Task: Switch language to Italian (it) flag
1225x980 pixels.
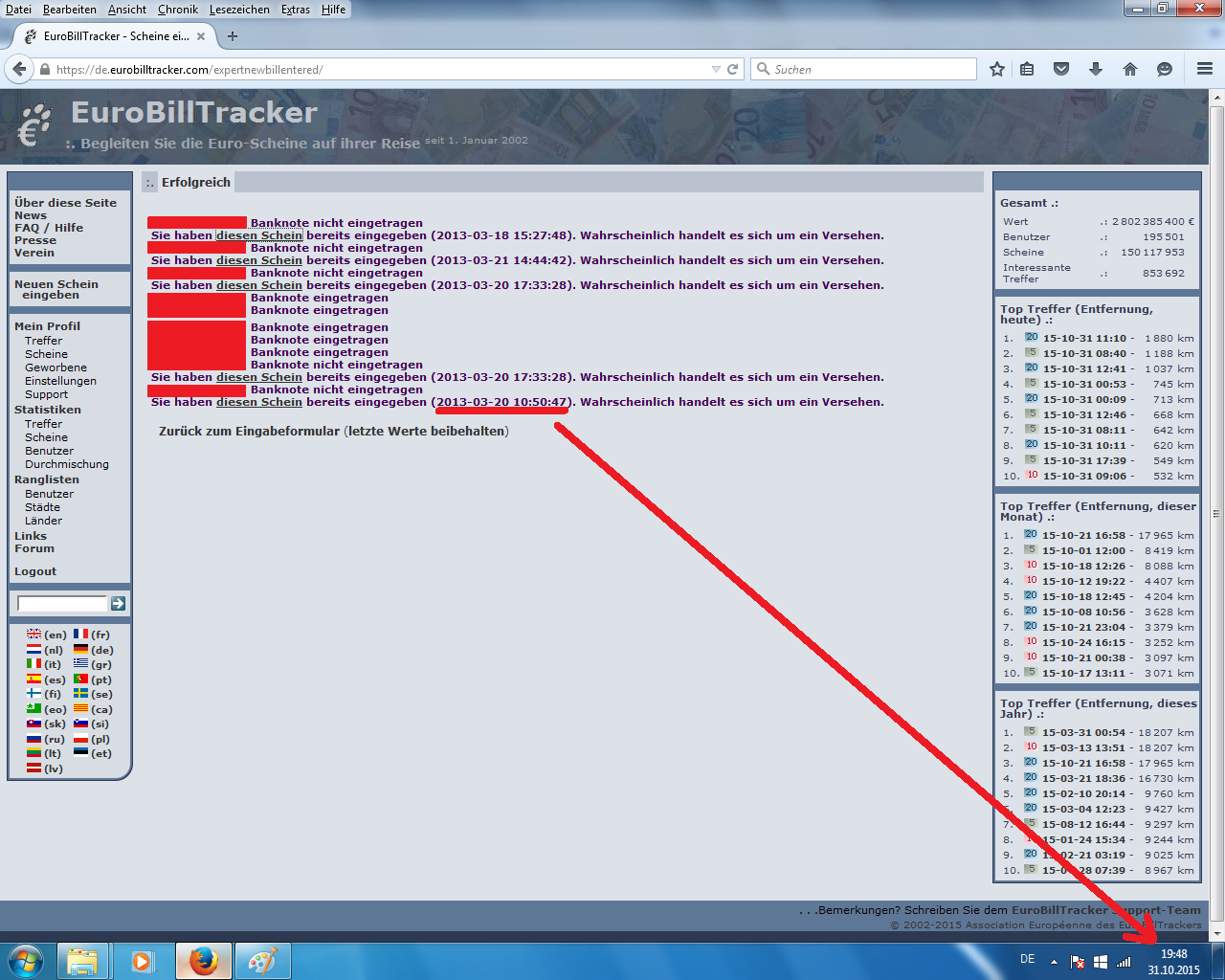Action: [x=34, y=664]
